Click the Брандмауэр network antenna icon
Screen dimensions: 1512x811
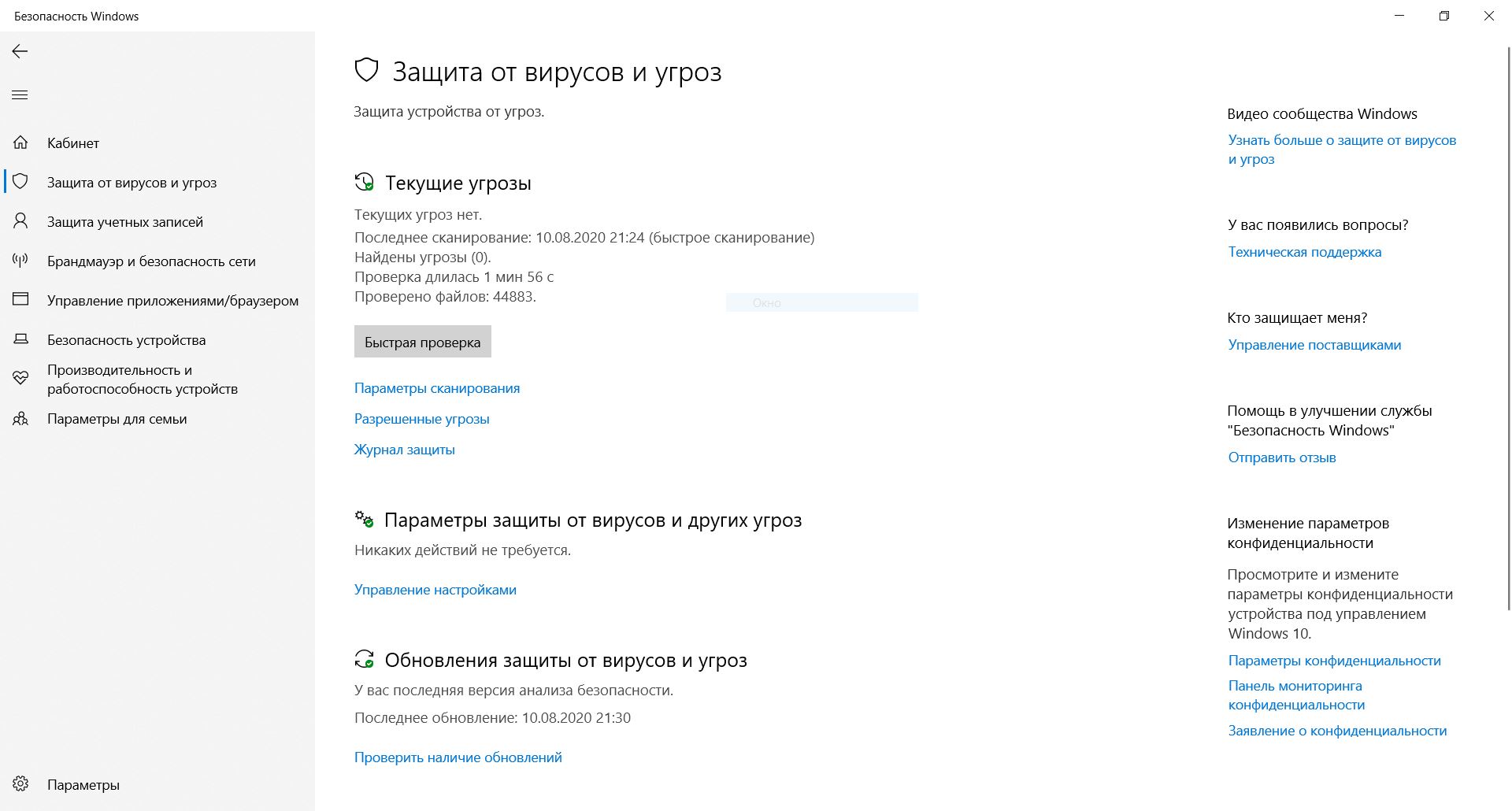point(20,261)
